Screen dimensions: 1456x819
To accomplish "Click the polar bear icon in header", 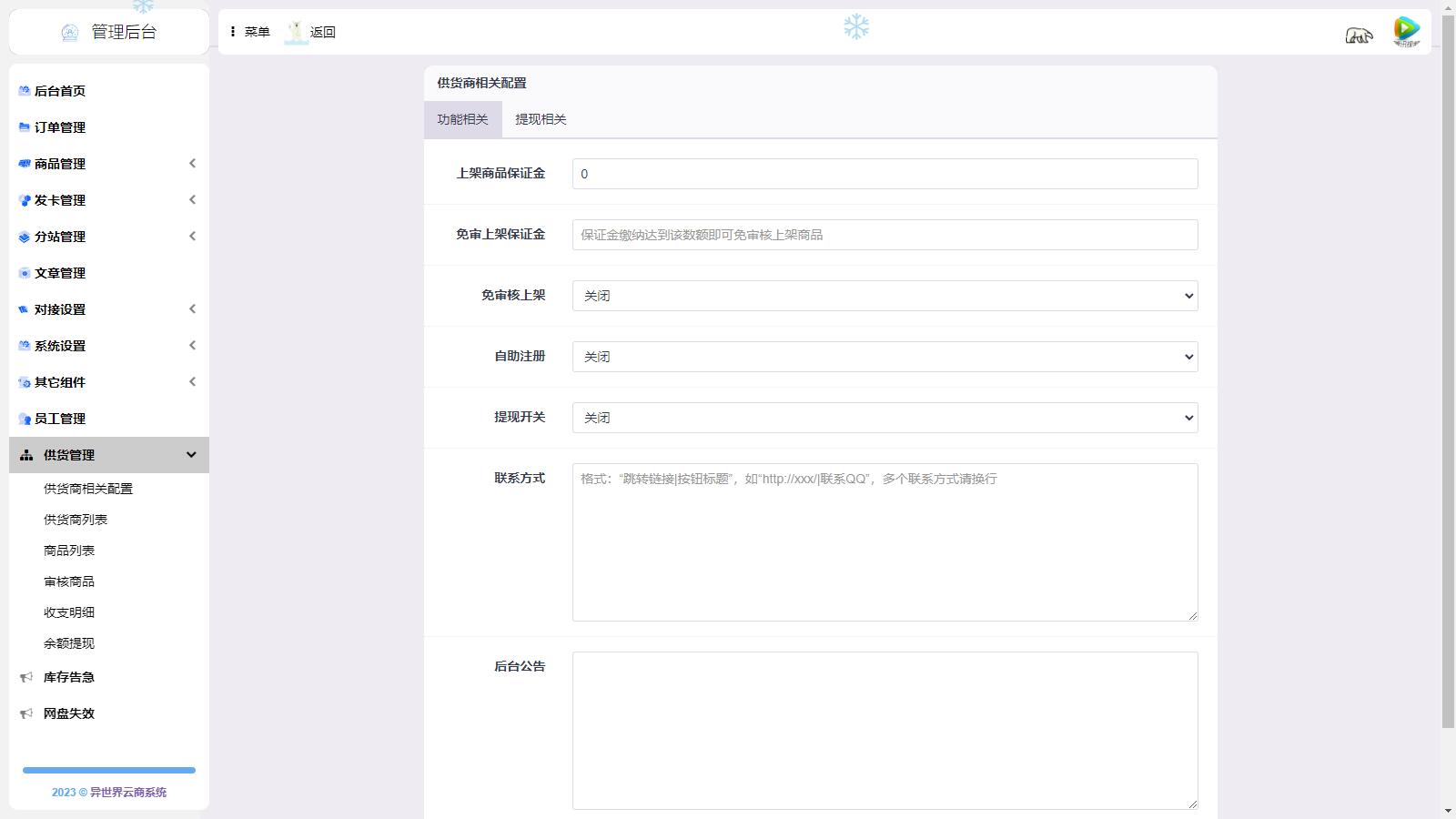I will coord(1359,35).
